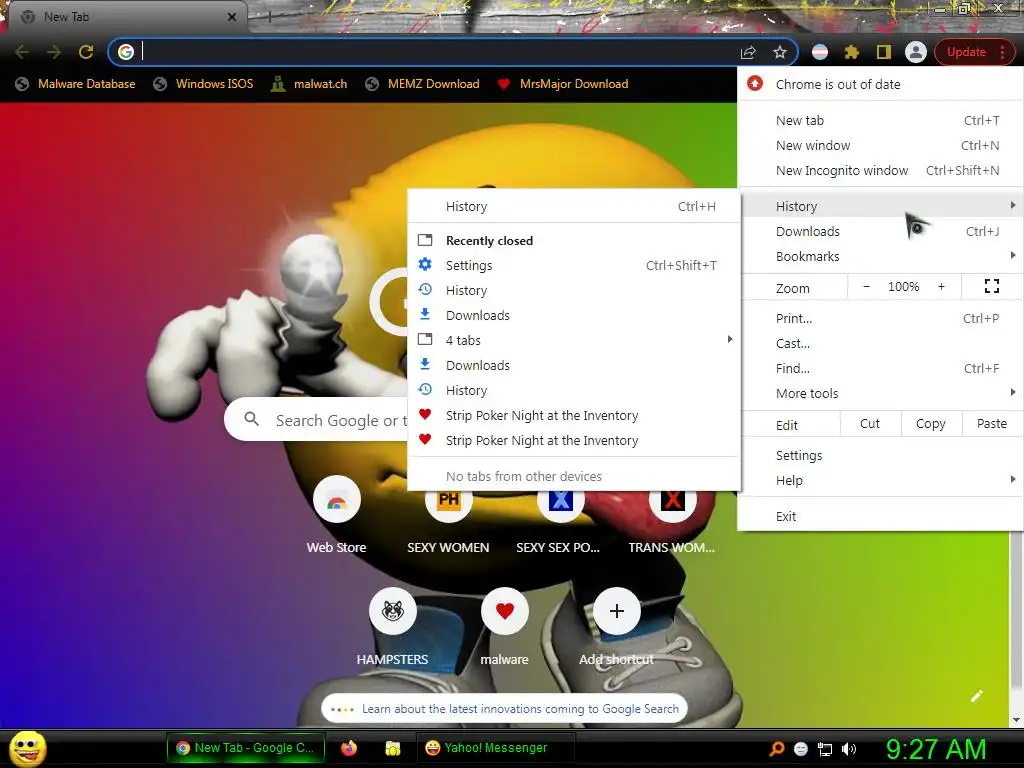1024x768 pixels.
Task: Click Cut in the Edit row
Action: point(870,424)
